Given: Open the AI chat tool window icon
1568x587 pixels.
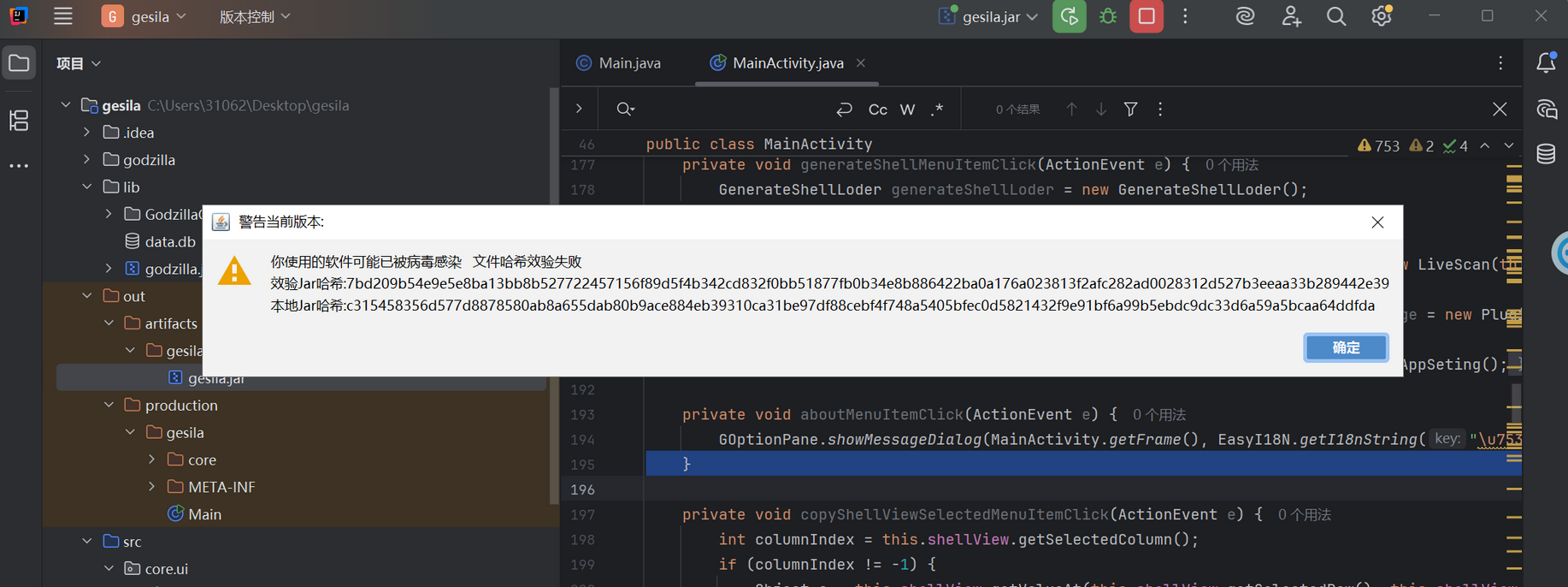Looking at the screenshot, I should pos(1547,110).
